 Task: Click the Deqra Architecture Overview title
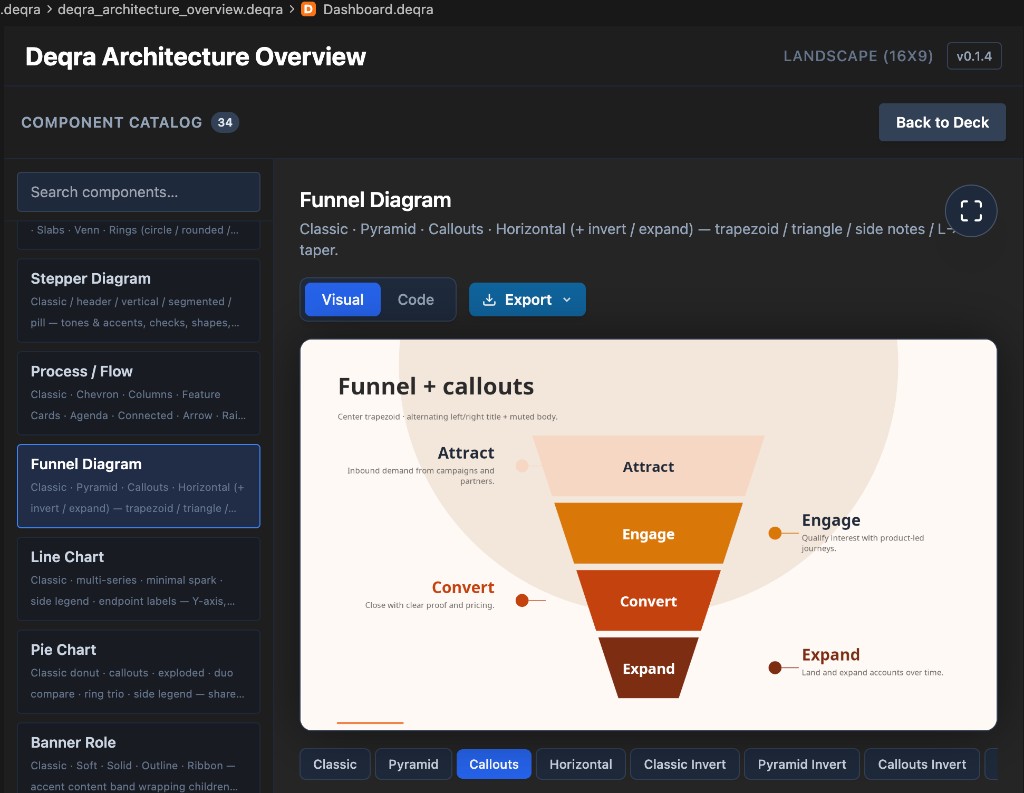click(x=195, y=57)
